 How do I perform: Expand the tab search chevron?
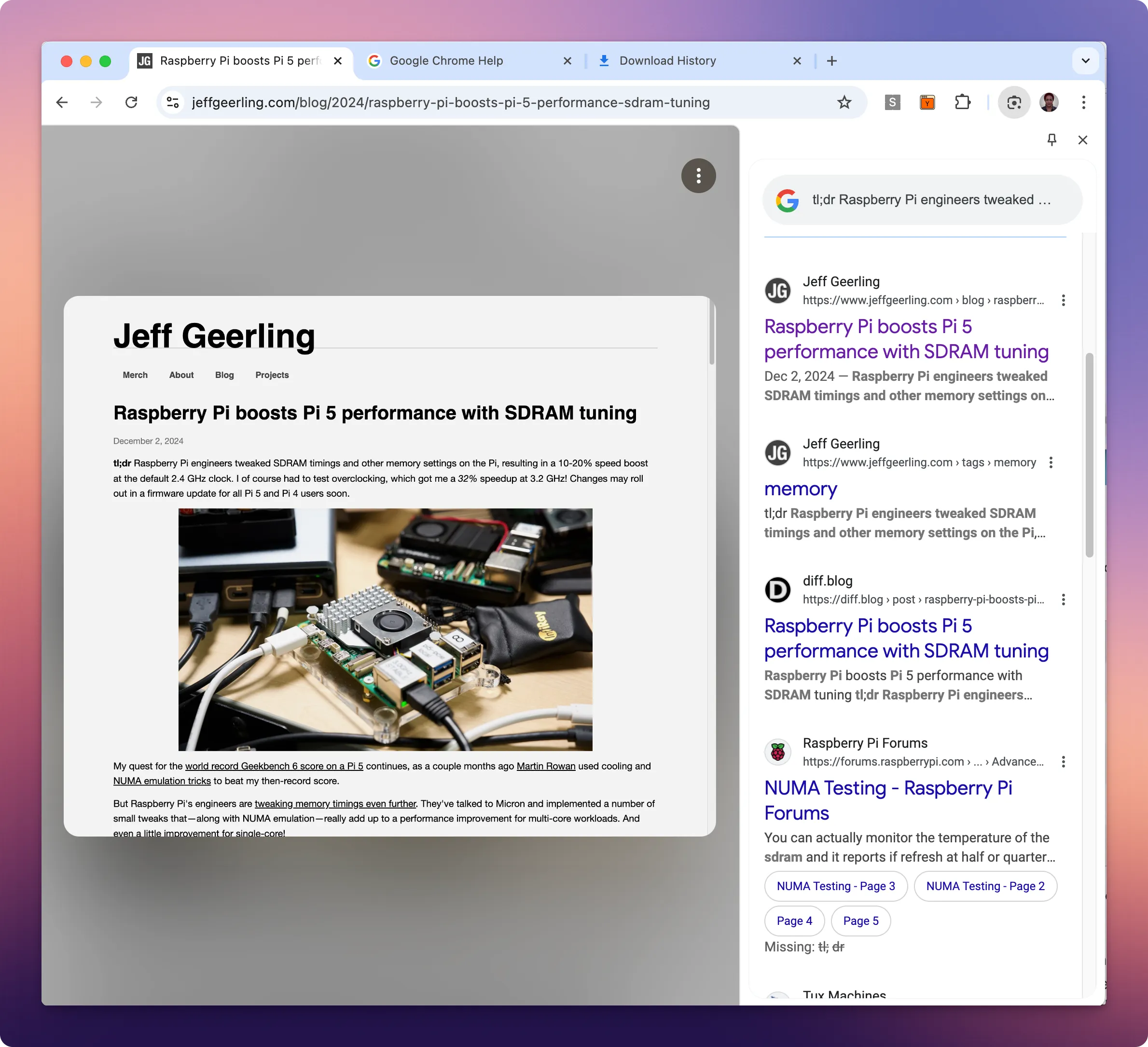point(1085,61)
